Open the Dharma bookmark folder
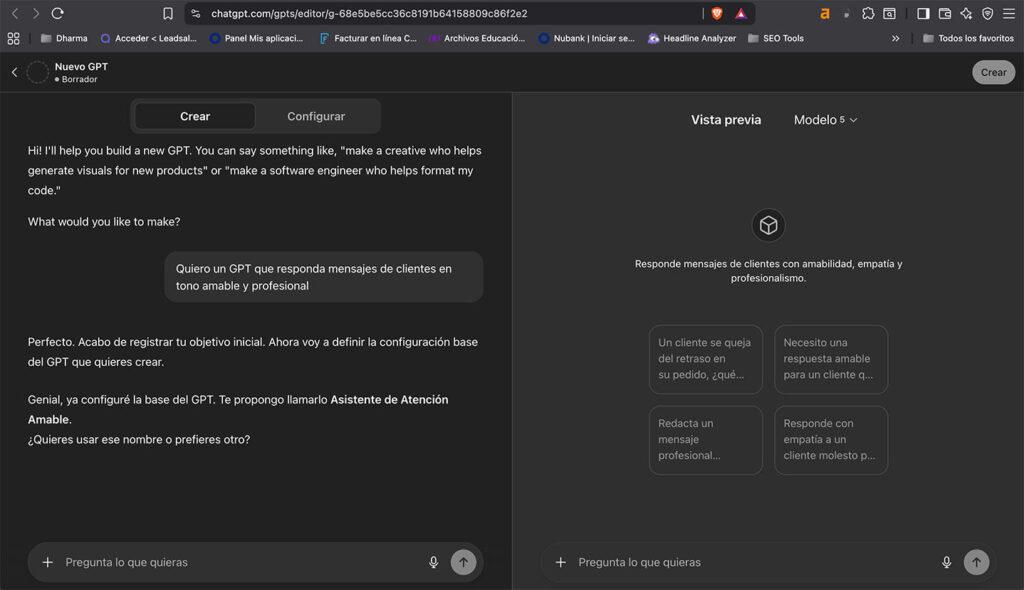1024x590 pixels. [64, 39]
